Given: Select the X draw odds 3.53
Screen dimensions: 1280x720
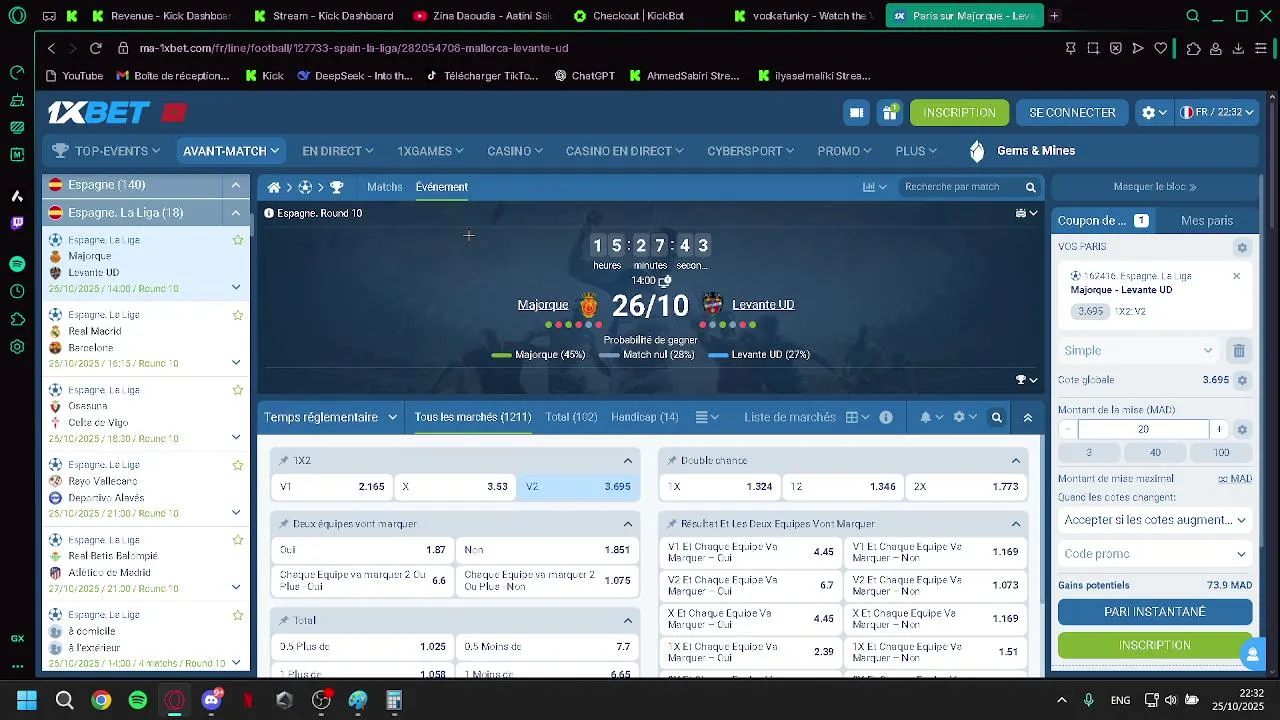Looking at the screenshot, I should 455,487.
